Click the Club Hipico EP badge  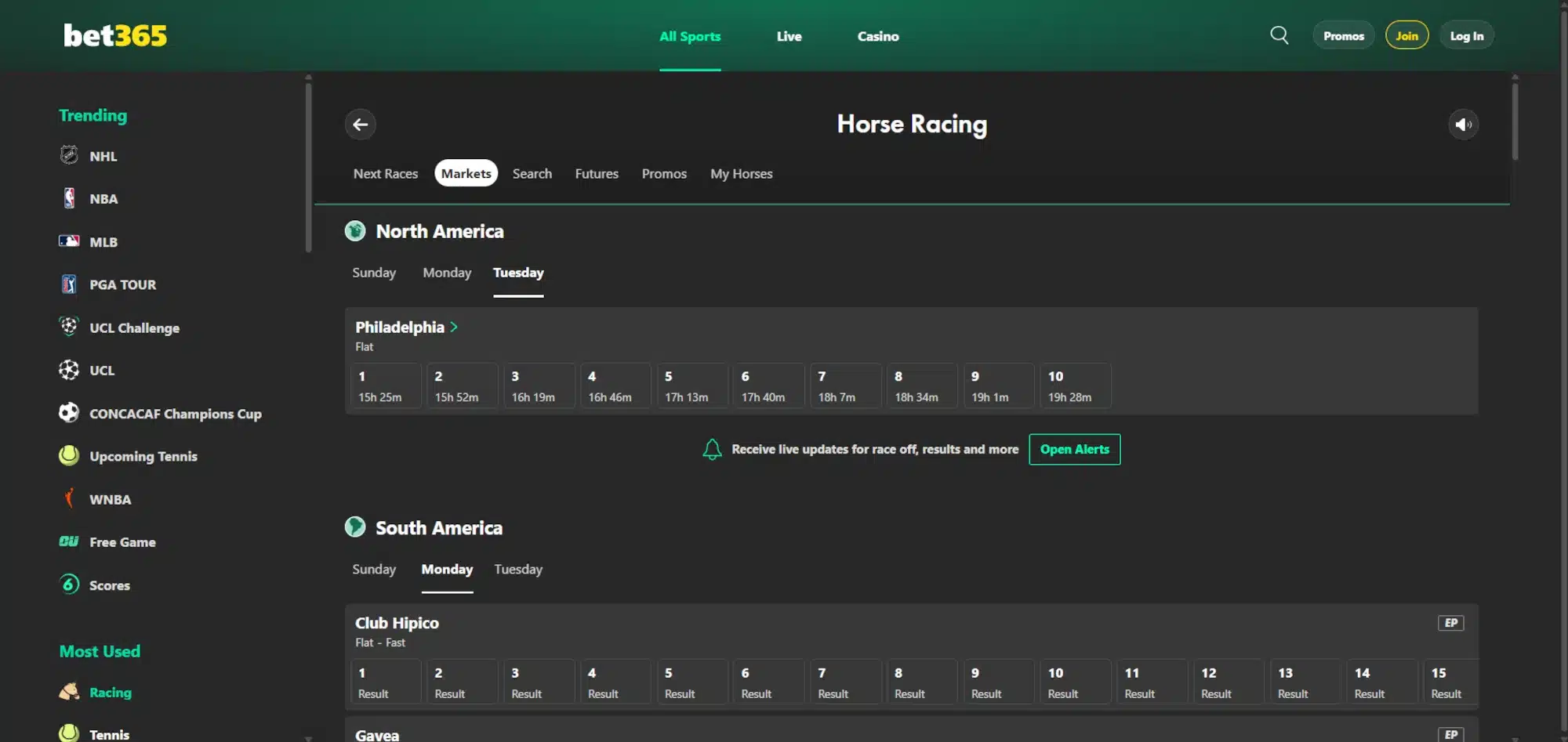click(1450, 623)
